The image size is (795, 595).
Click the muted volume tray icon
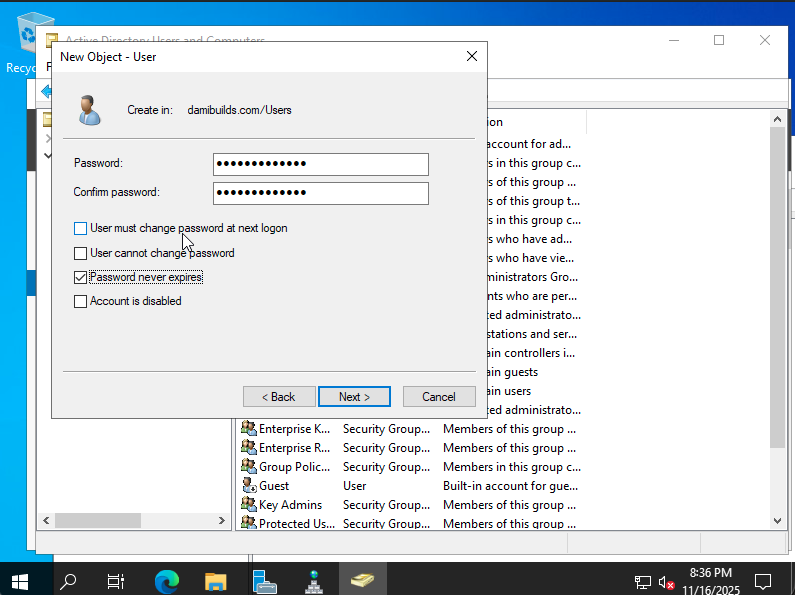(666, 582)
